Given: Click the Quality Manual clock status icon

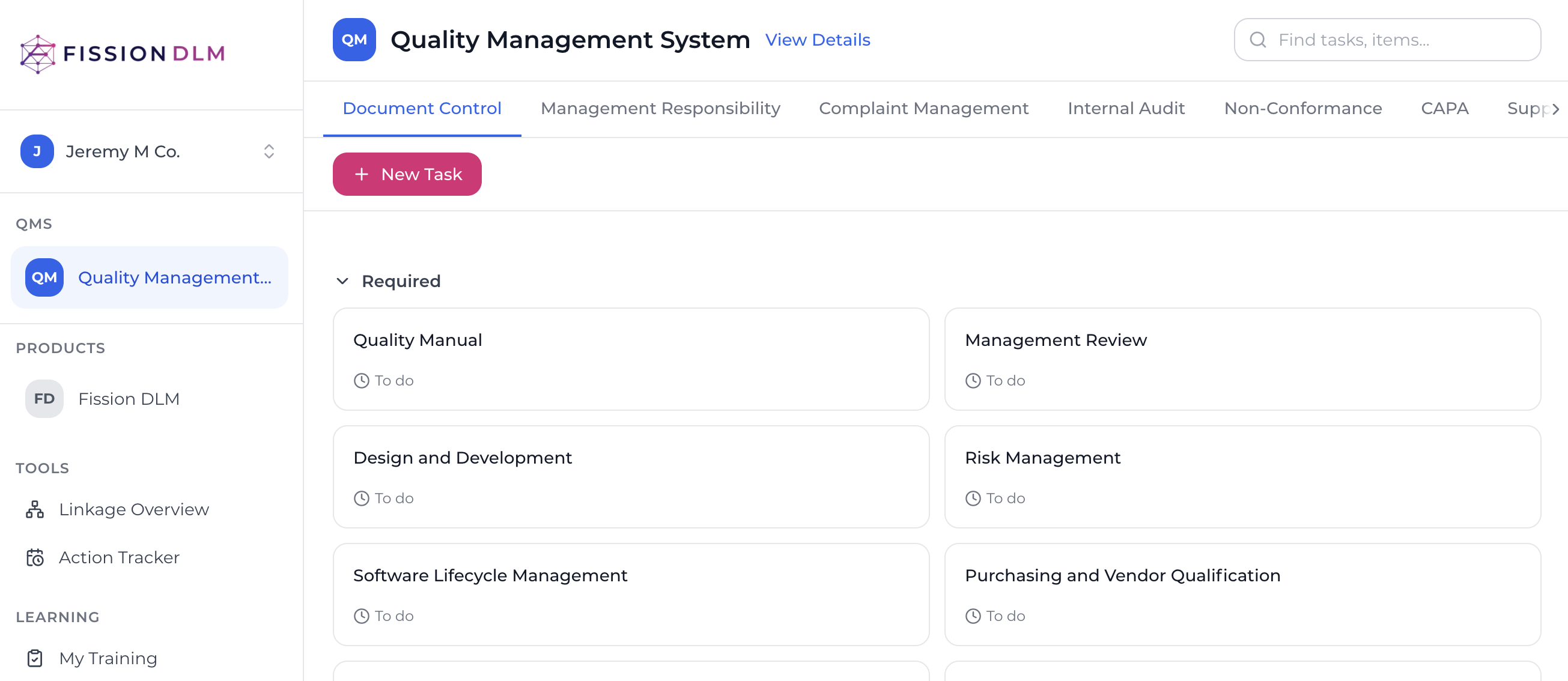Looking at the screenshot, I should click(361, 380).
